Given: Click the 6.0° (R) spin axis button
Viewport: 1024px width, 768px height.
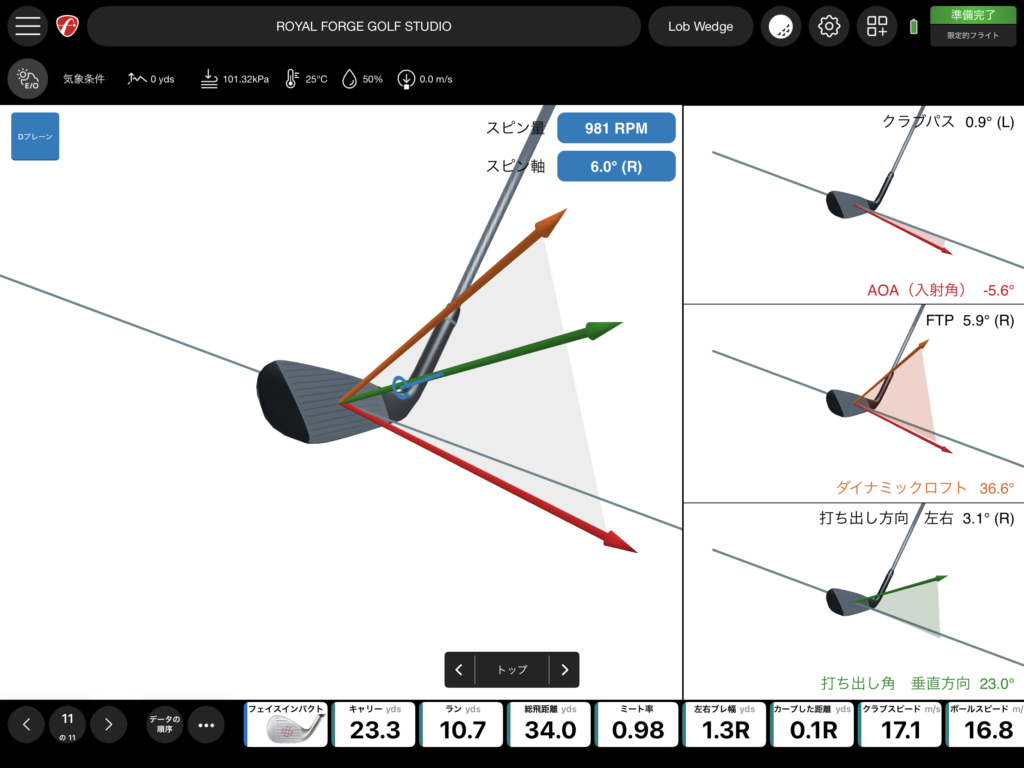Looking at the screenshot, I should (x=616, y=166).
